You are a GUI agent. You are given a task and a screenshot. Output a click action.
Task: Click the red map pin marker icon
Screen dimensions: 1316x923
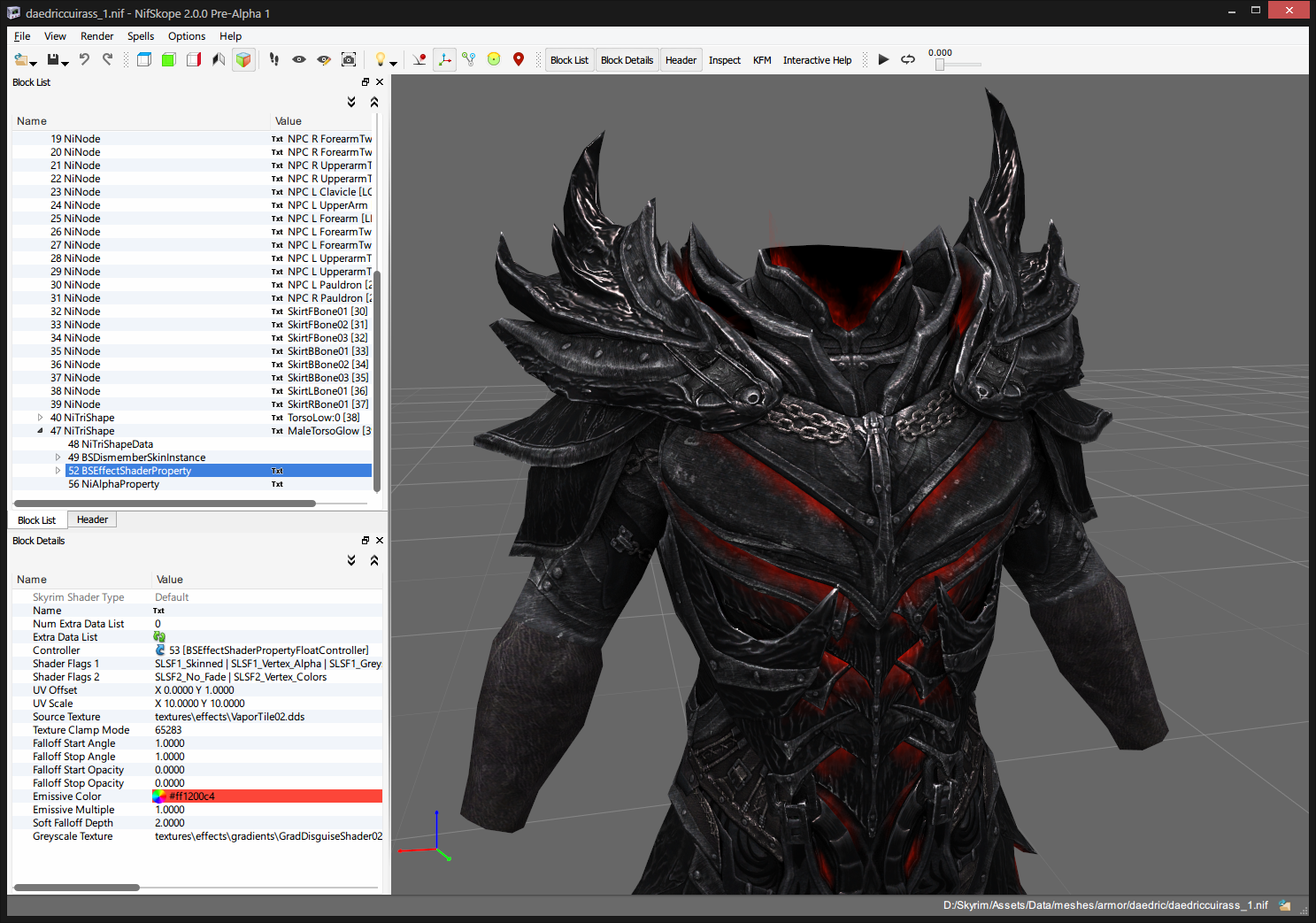(x=519, y=59)
